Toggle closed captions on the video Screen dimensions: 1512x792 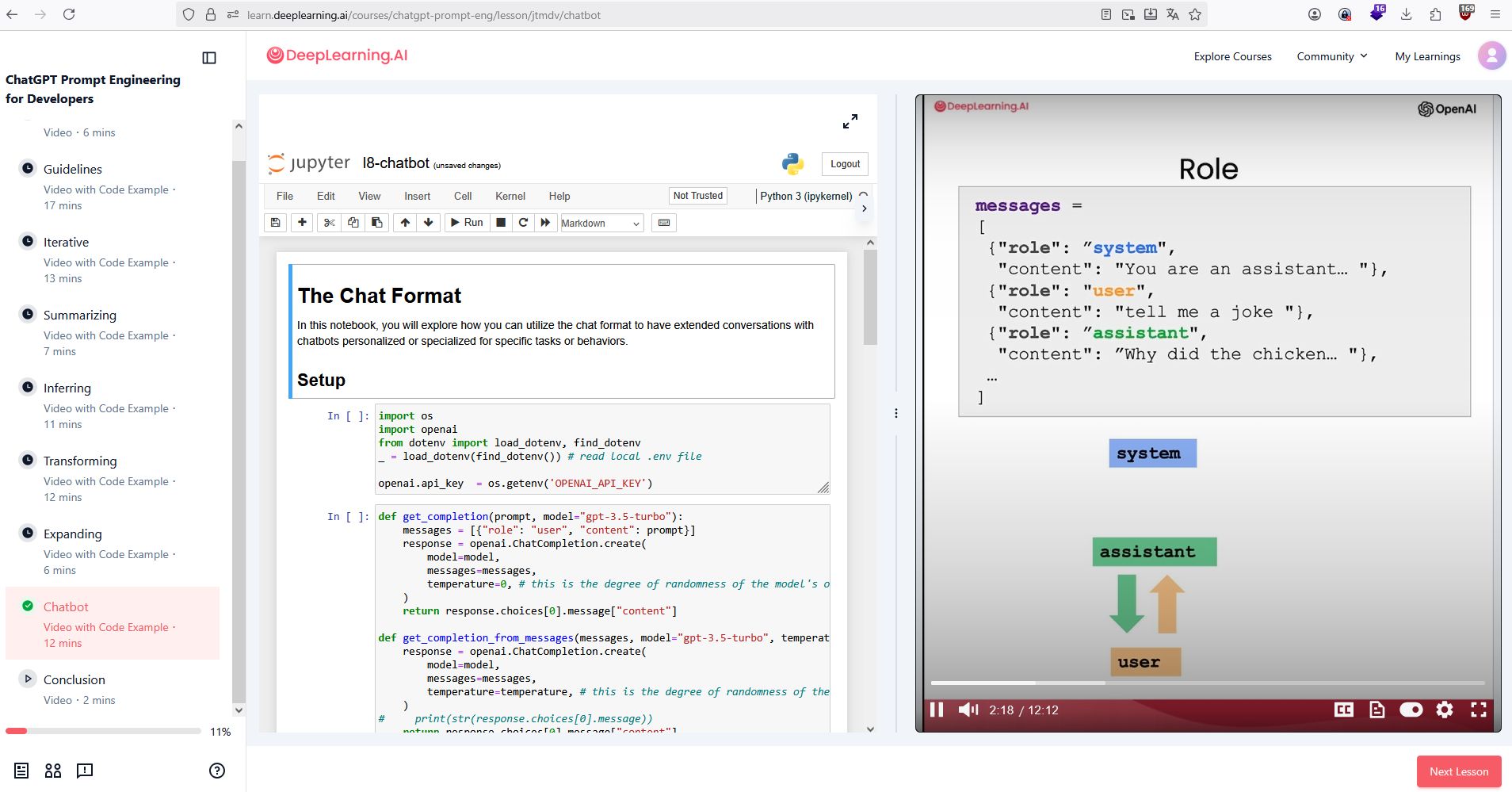1344,710
